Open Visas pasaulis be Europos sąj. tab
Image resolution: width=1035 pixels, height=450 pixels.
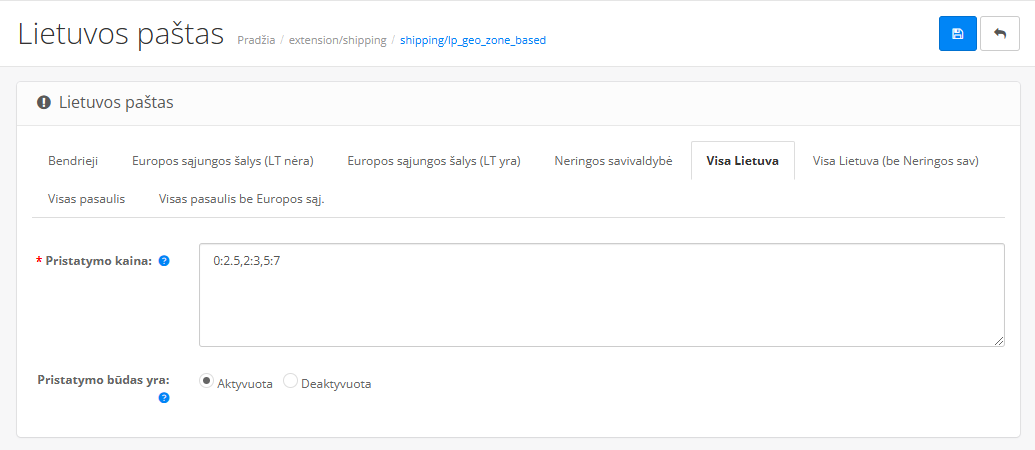[x=241, y=199]
